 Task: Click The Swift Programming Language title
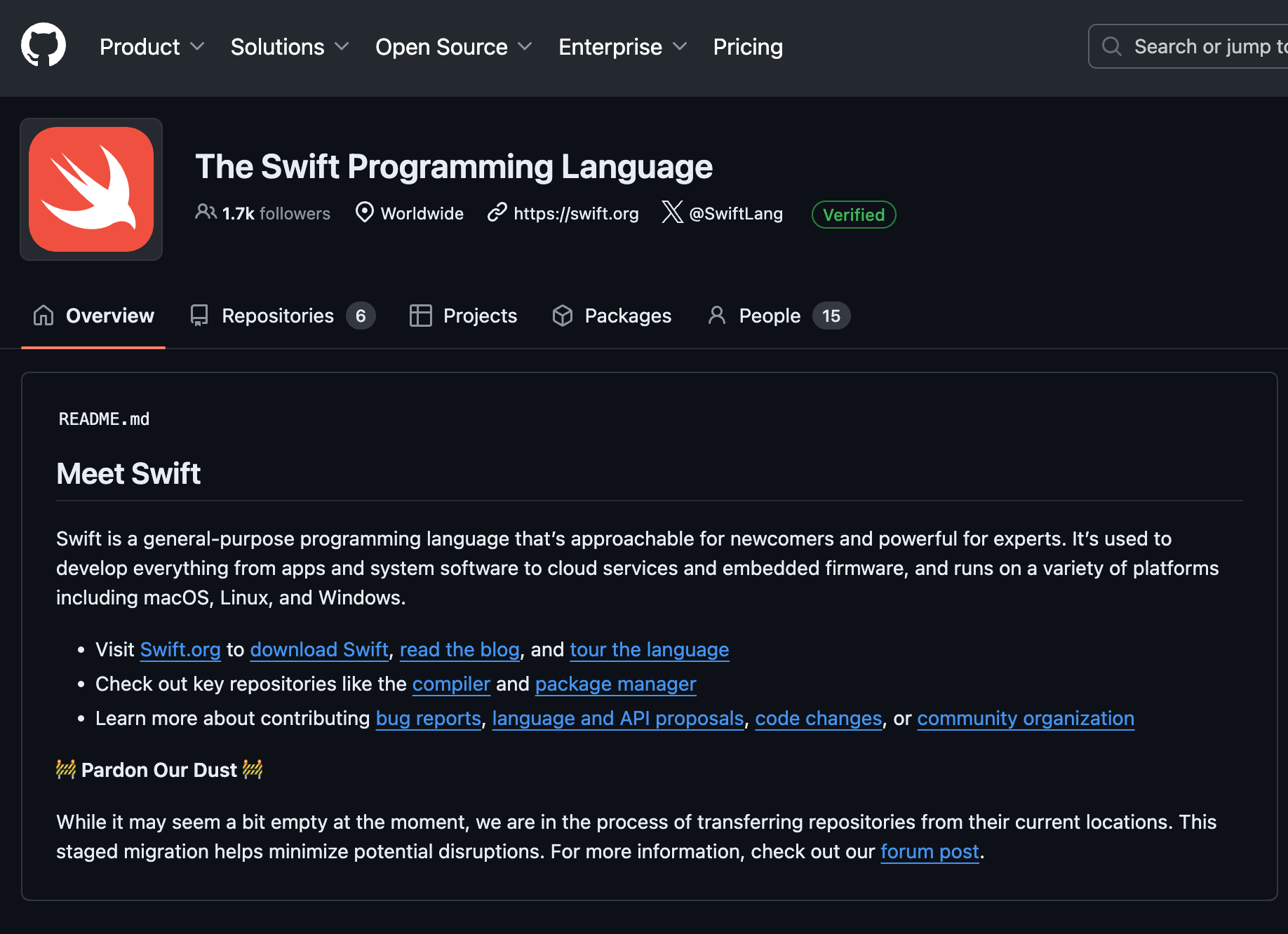[454, 166]
